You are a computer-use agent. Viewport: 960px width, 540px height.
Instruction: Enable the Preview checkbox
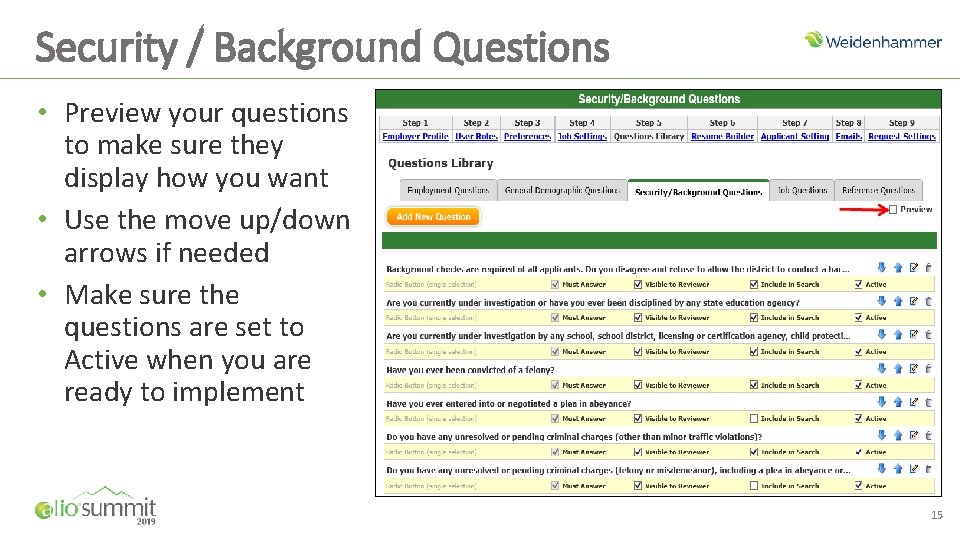(x=893, y=209)
